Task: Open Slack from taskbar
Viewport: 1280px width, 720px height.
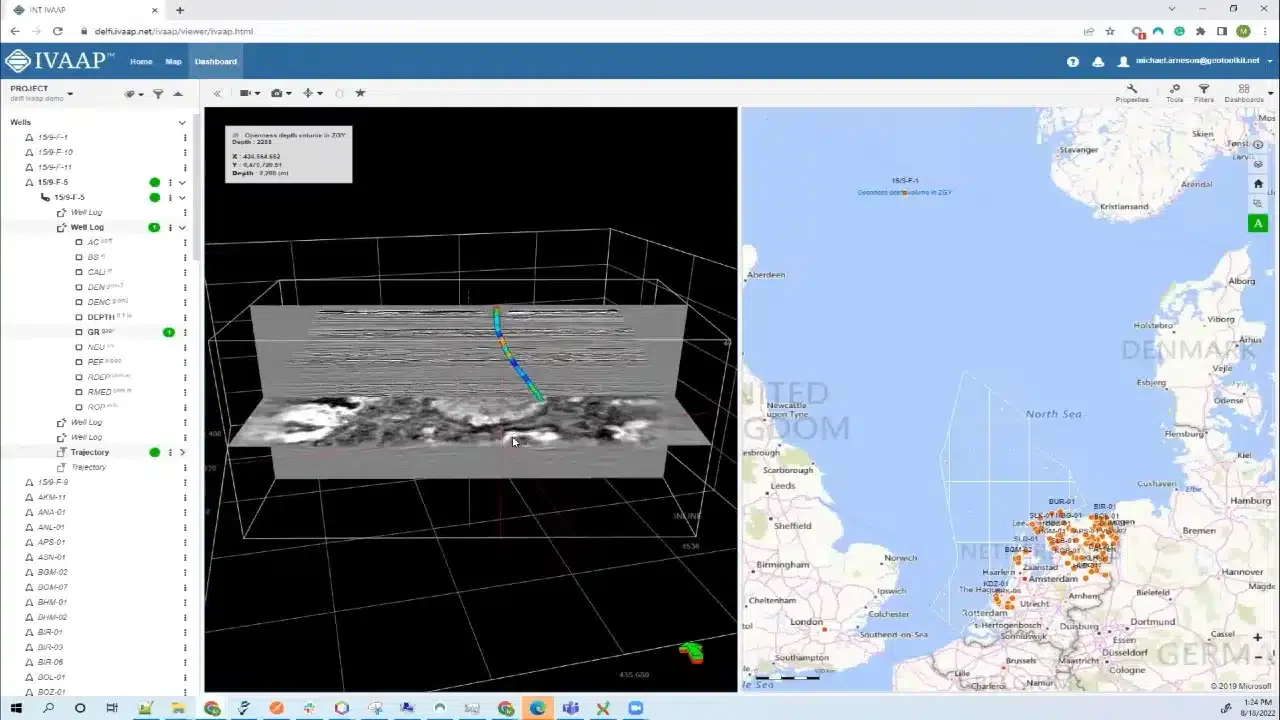Action: [x=309, y=708]
